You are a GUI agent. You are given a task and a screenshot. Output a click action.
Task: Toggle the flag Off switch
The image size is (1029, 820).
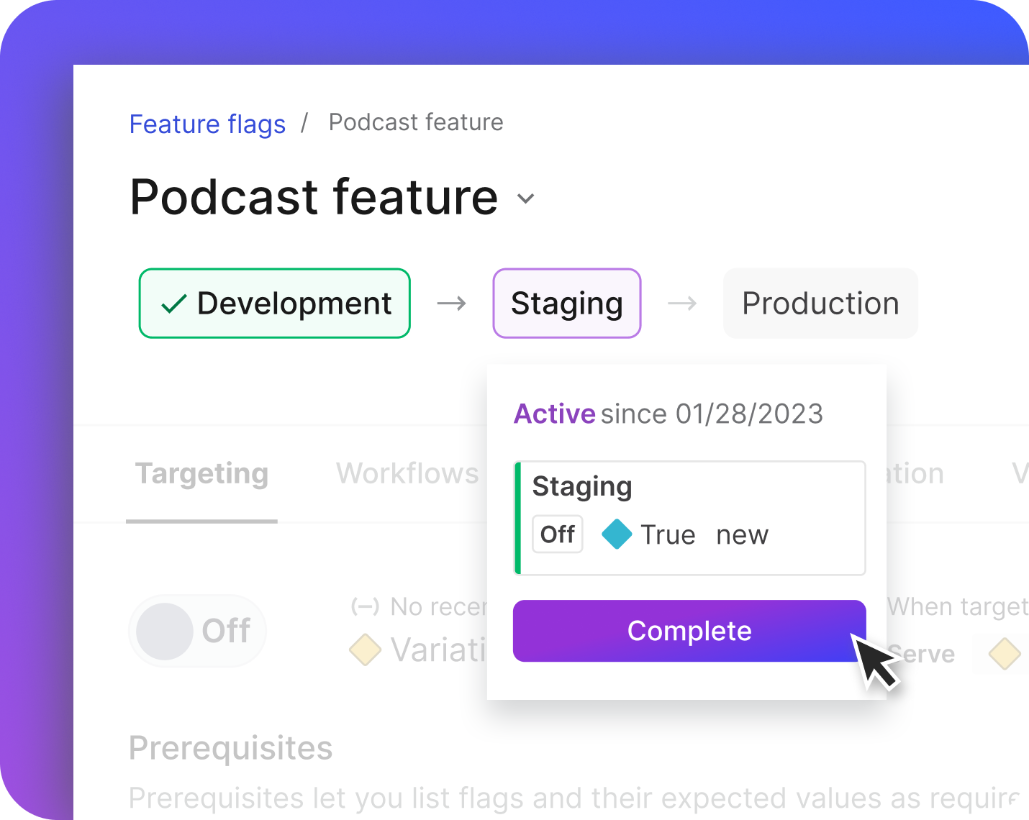pyautogui.click(x=197, y=631)
